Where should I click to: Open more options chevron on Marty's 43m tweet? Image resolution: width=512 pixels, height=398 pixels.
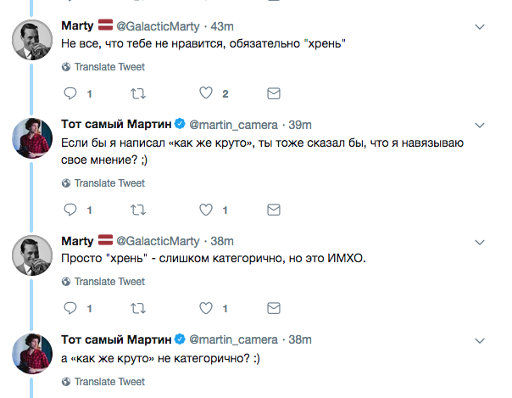click(x=479, y=27)
